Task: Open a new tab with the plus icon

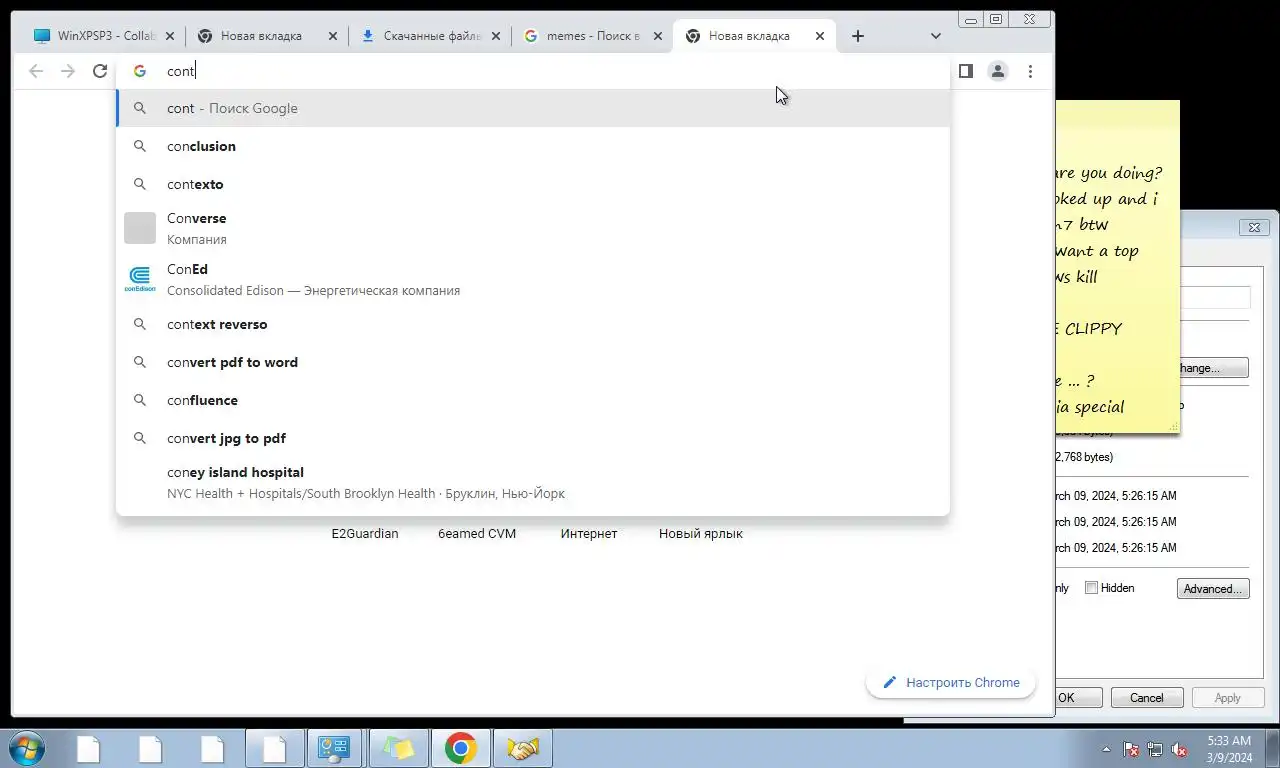Action: coord(858,36)
